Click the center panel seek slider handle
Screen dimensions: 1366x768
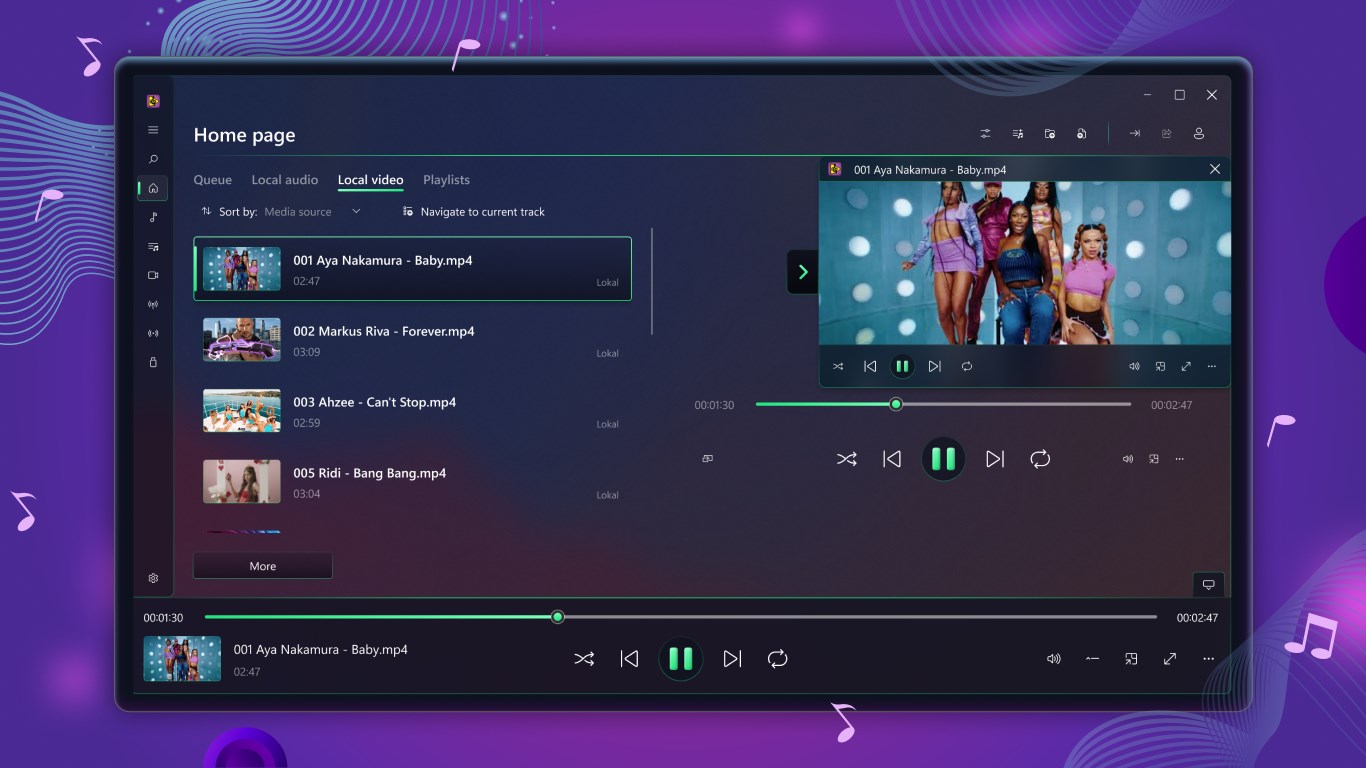tap(896, 404)
